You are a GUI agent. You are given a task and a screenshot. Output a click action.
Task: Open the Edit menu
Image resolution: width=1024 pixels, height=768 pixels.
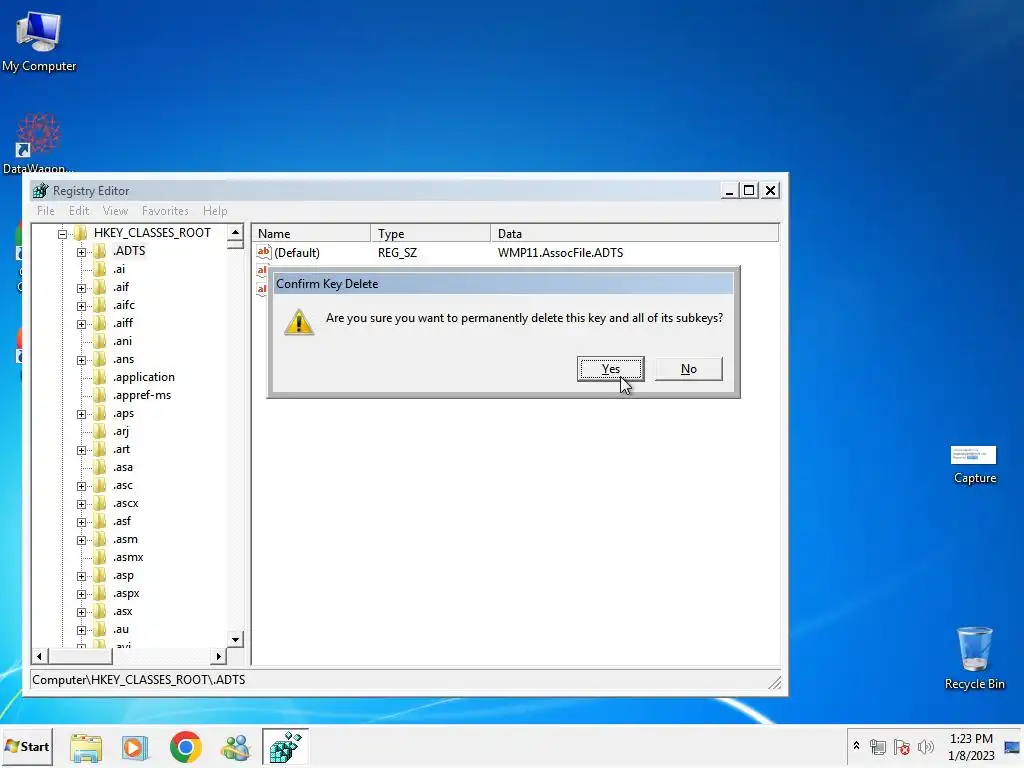(x=79, y=211)
